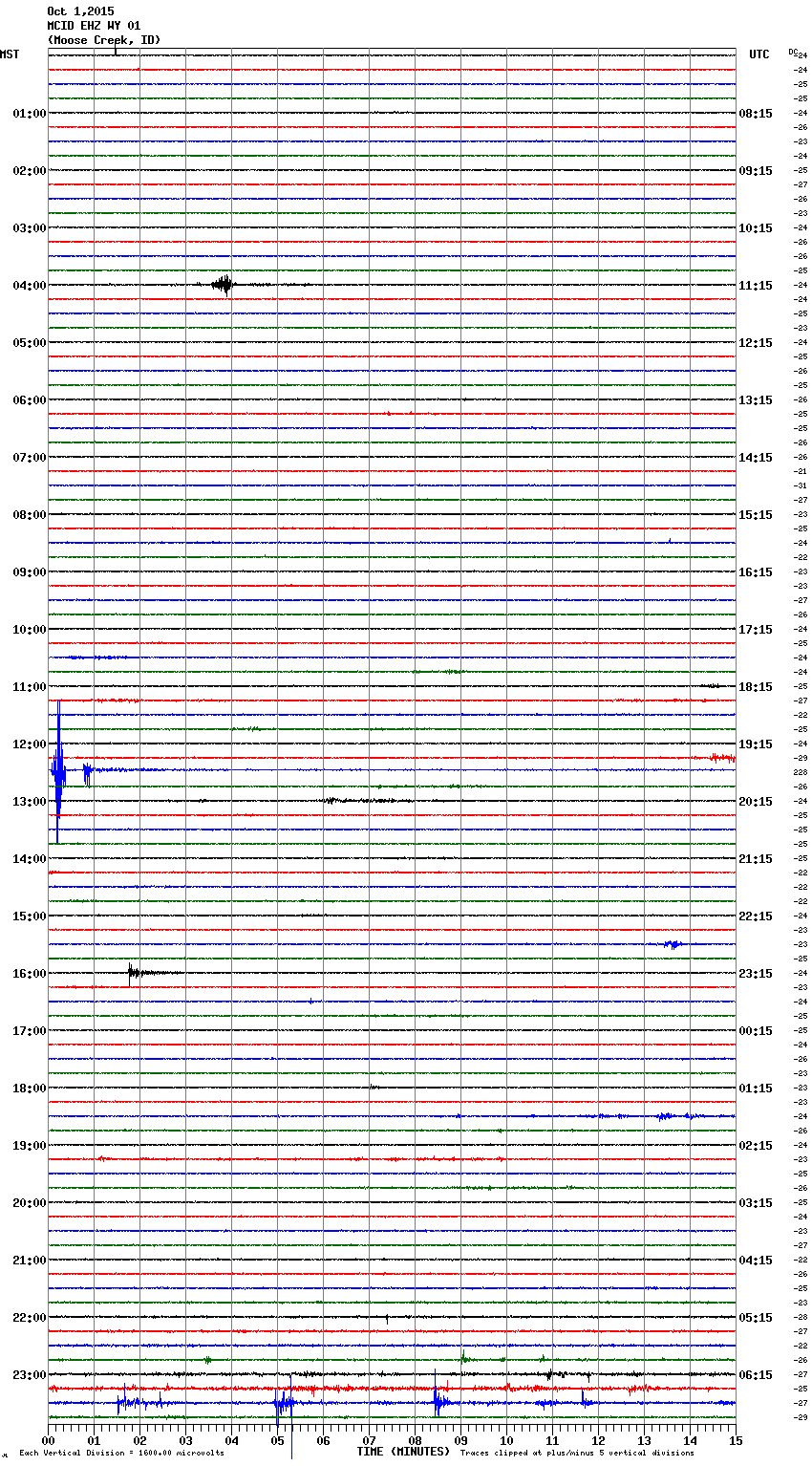Select the 16:00 MST row label
The image size is (812, 1466).
pos(29,974)
